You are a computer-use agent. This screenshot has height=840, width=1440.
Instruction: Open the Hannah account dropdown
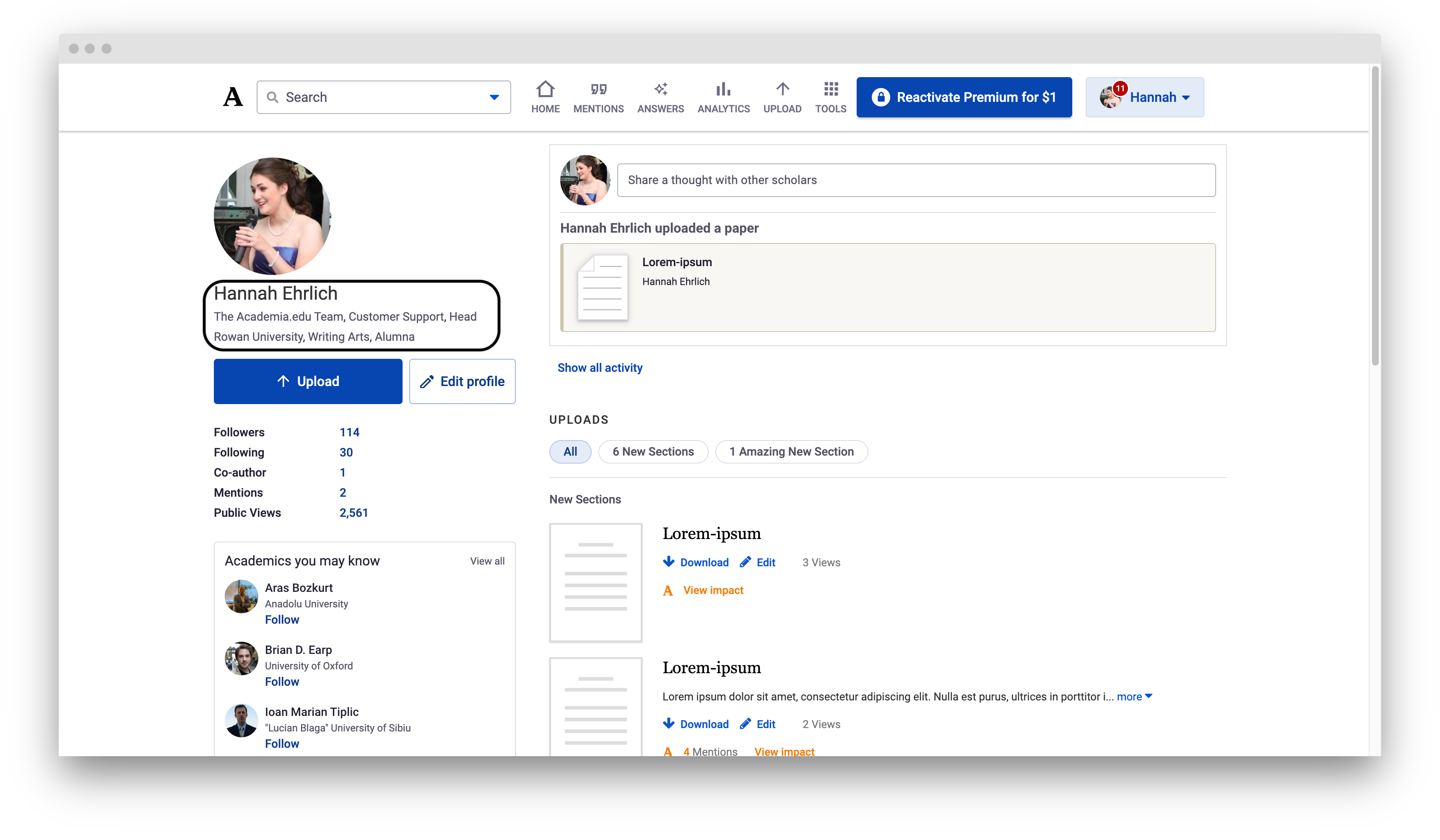1144,96
